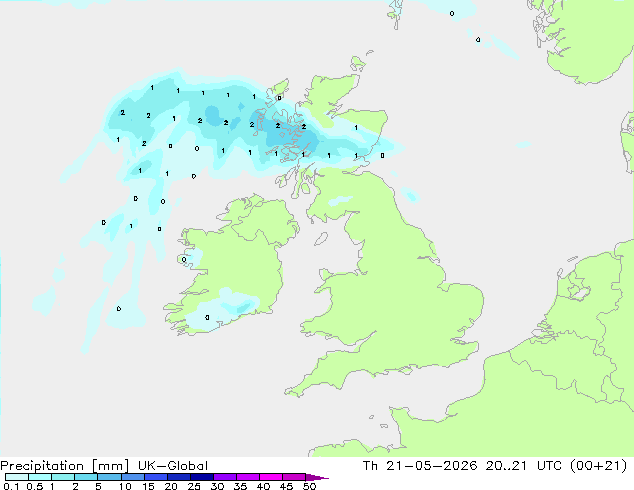Click the "Precipitation [mm]" title text
634x490 pixels.
65,466
